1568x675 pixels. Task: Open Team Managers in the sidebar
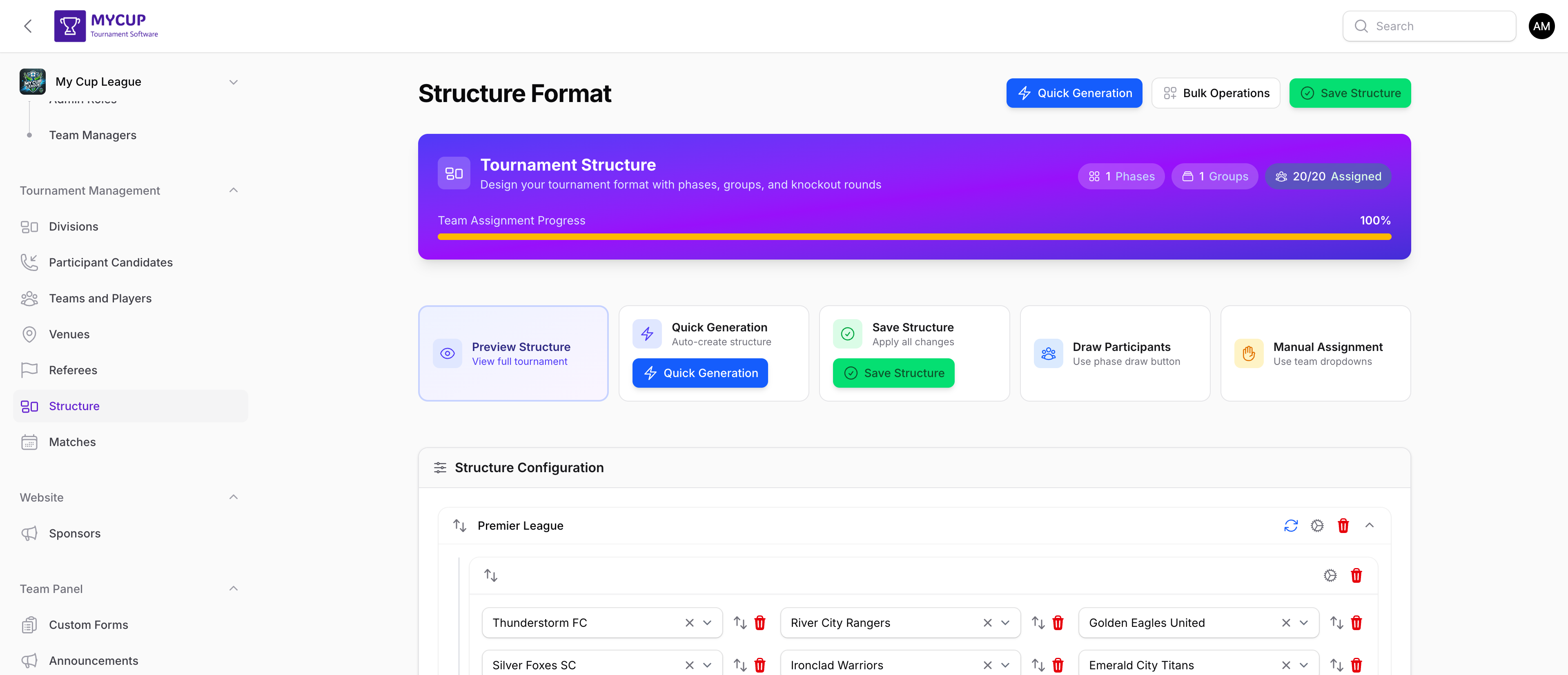click(93, 135)
